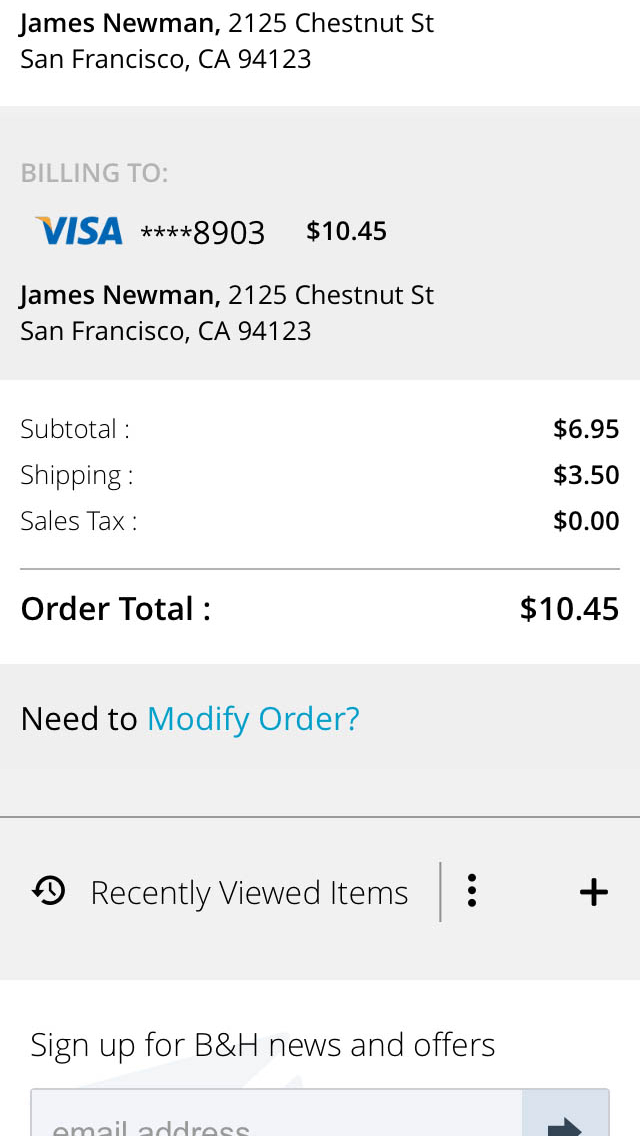Select the billing address under Visa card
The image size is (640, 1136).
pyautogui.click(x=227, y=313)
